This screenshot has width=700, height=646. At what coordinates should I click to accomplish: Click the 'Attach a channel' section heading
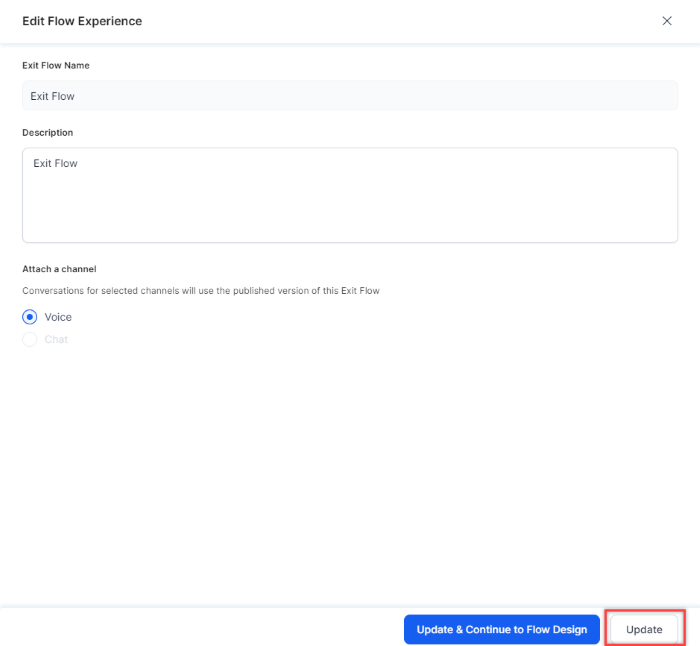pos(59,269)
